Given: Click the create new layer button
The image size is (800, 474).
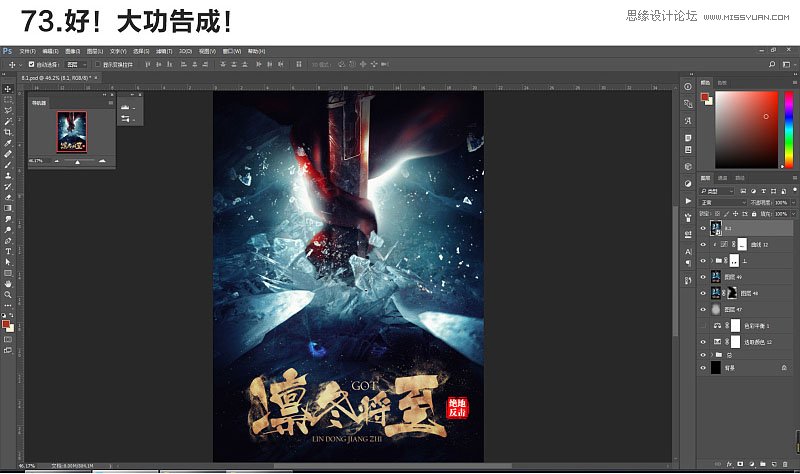Looking at the screenshot, I should coord(774,464).
